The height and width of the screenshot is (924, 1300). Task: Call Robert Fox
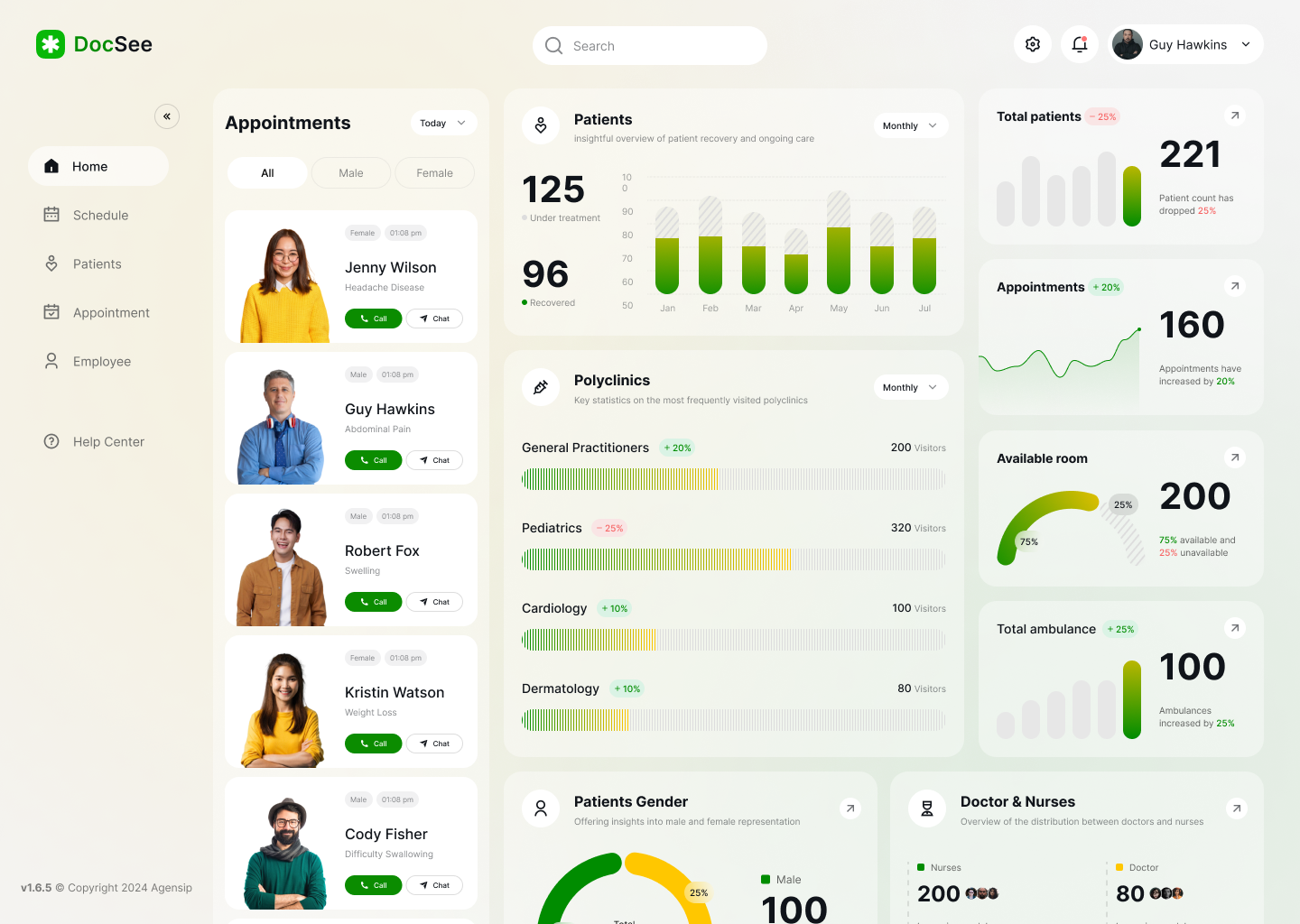click(x=373, y=602)
